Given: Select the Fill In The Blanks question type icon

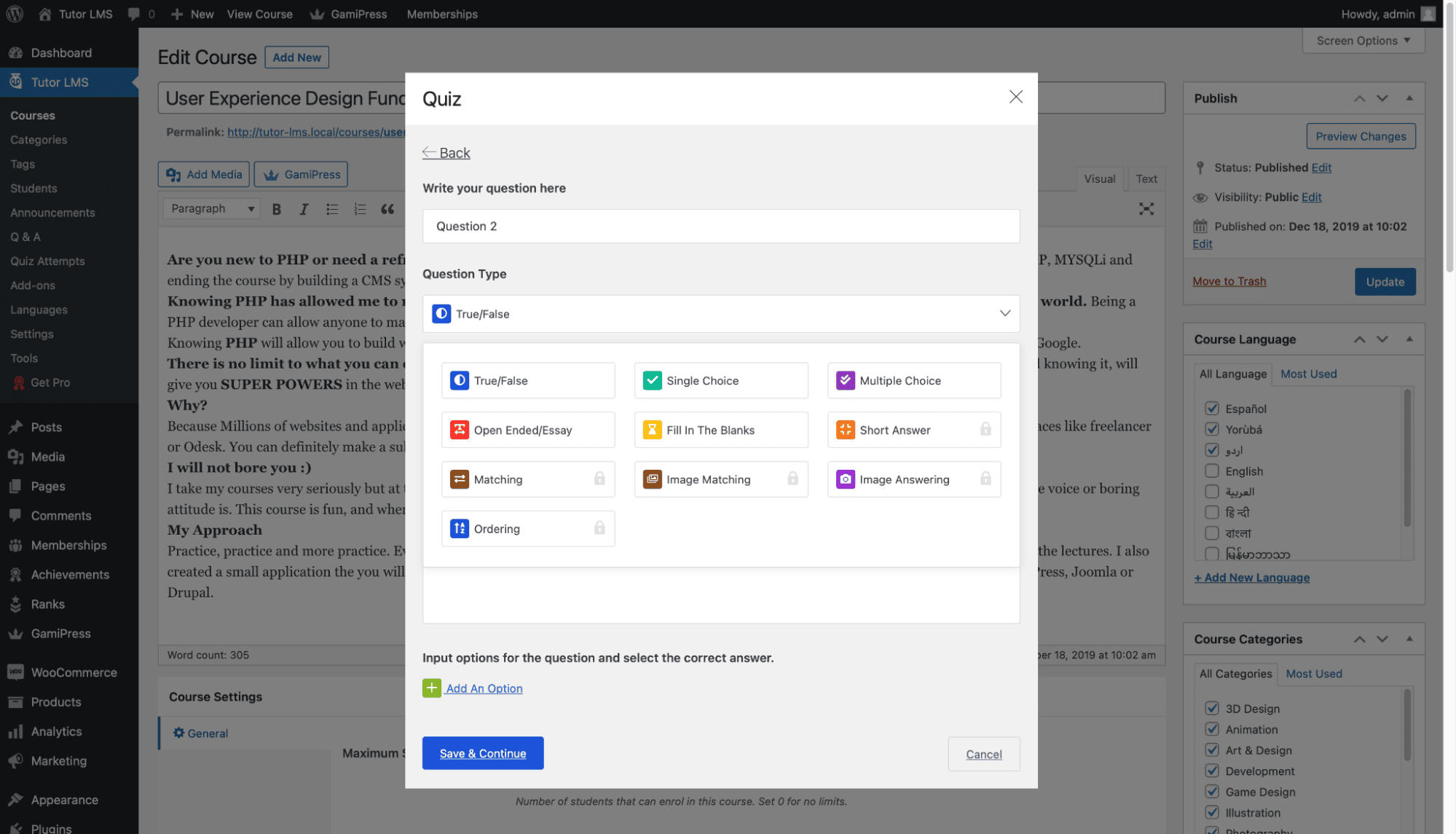Looking at the screenshot, I should tap(652, 429).
